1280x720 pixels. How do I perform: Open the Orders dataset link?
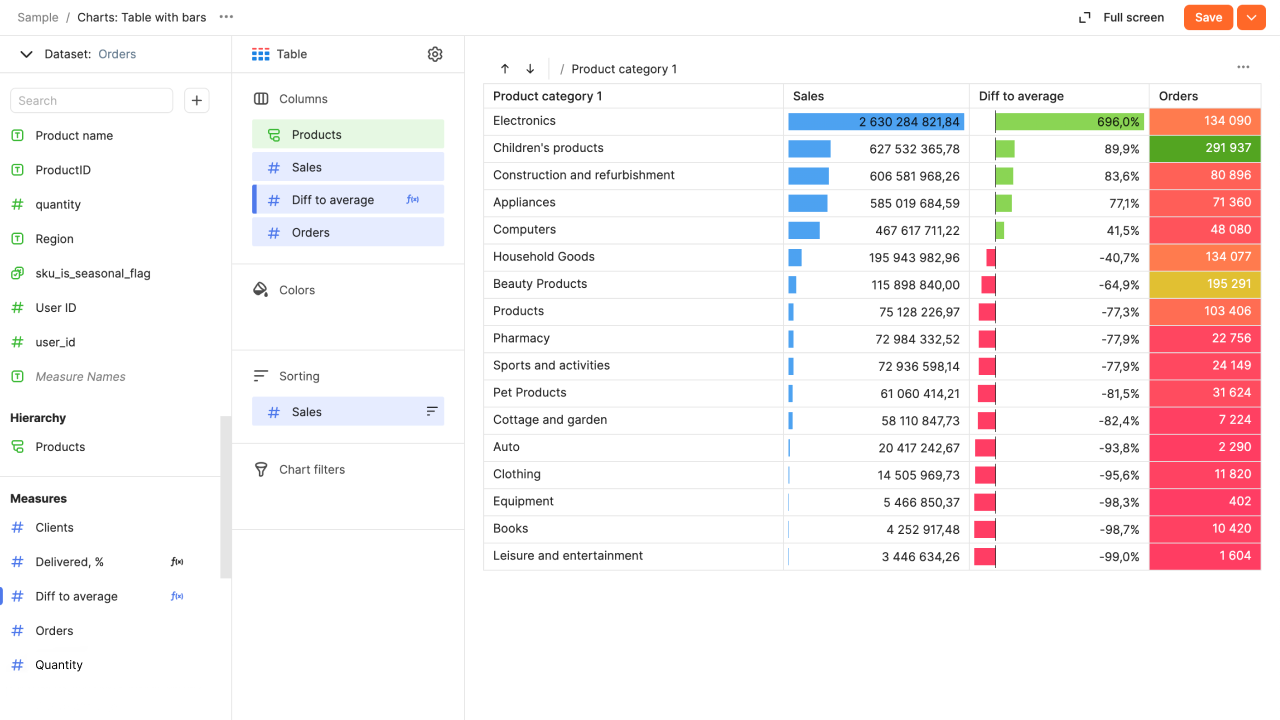coord(117,54)
